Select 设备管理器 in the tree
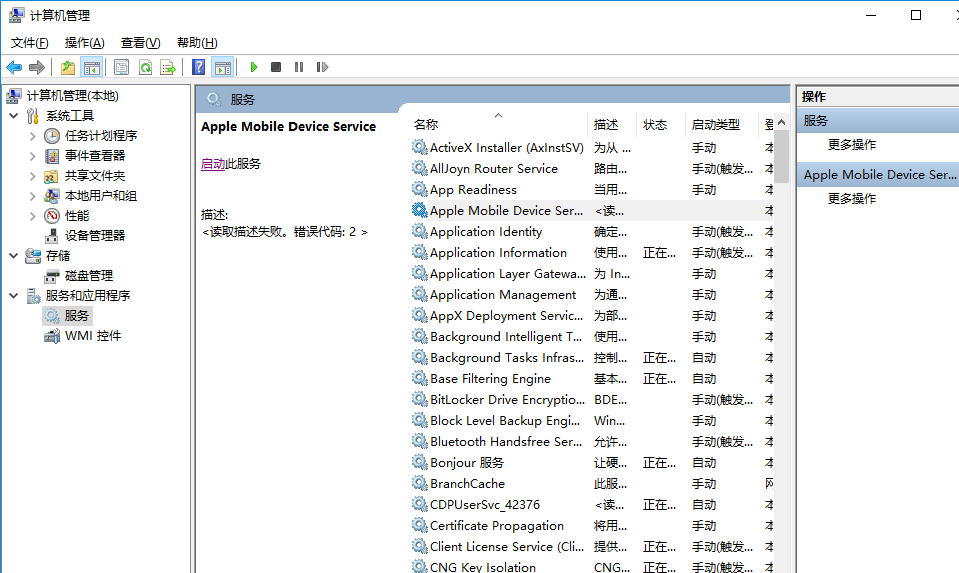959x573 pixels. tap(95, 236)
